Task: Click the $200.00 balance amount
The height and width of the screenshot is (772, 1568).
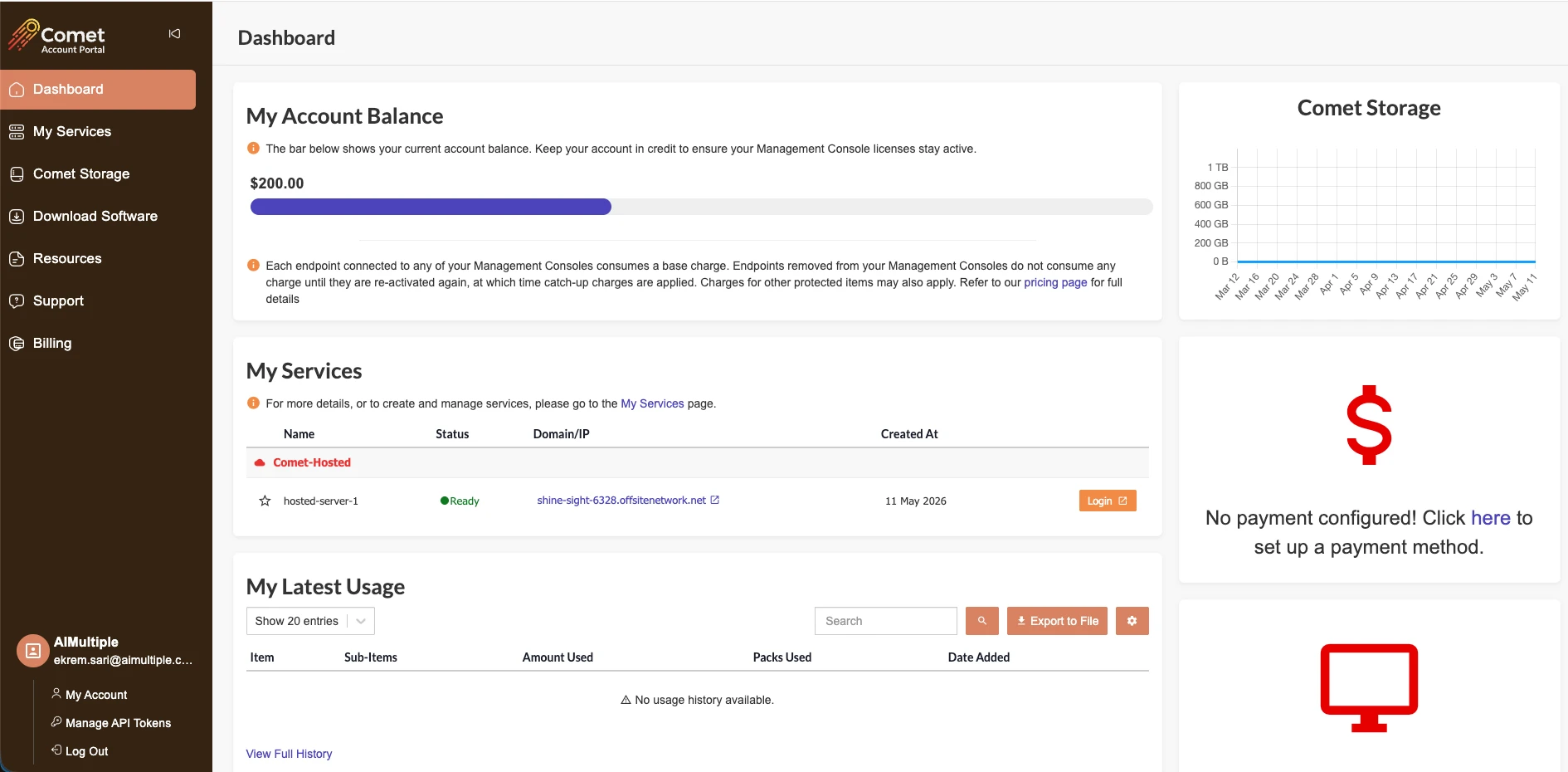Action: pyautogui.click(x=277, y=183)
